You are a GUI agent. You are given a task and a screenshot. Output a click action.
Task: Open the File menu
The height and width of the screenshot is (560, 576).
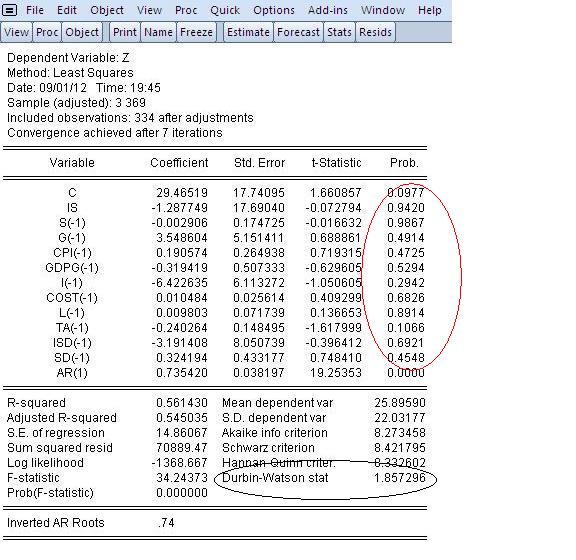pyautogui.click(x=35, y=10)
